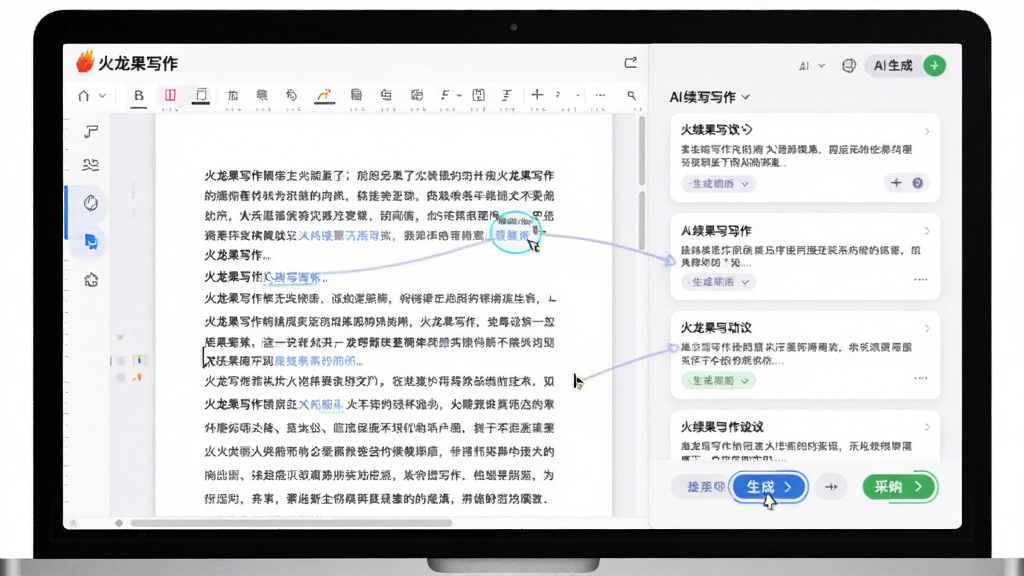Click the round blue icon beside the top card's plus
The image size is (1024, 576).
[x=918, y=183]
